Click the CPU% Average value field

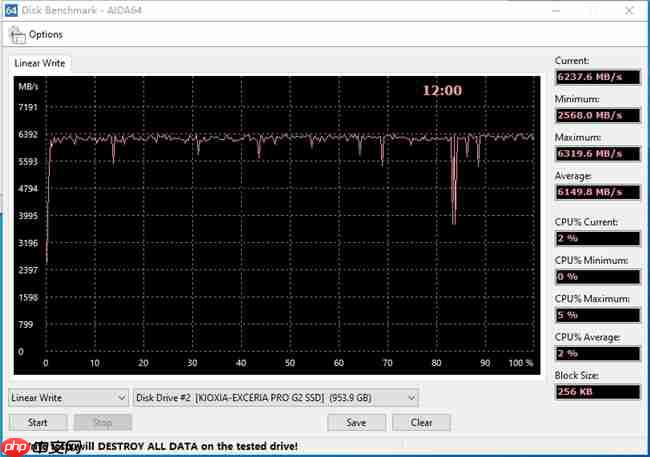click(x=598, y=354)
